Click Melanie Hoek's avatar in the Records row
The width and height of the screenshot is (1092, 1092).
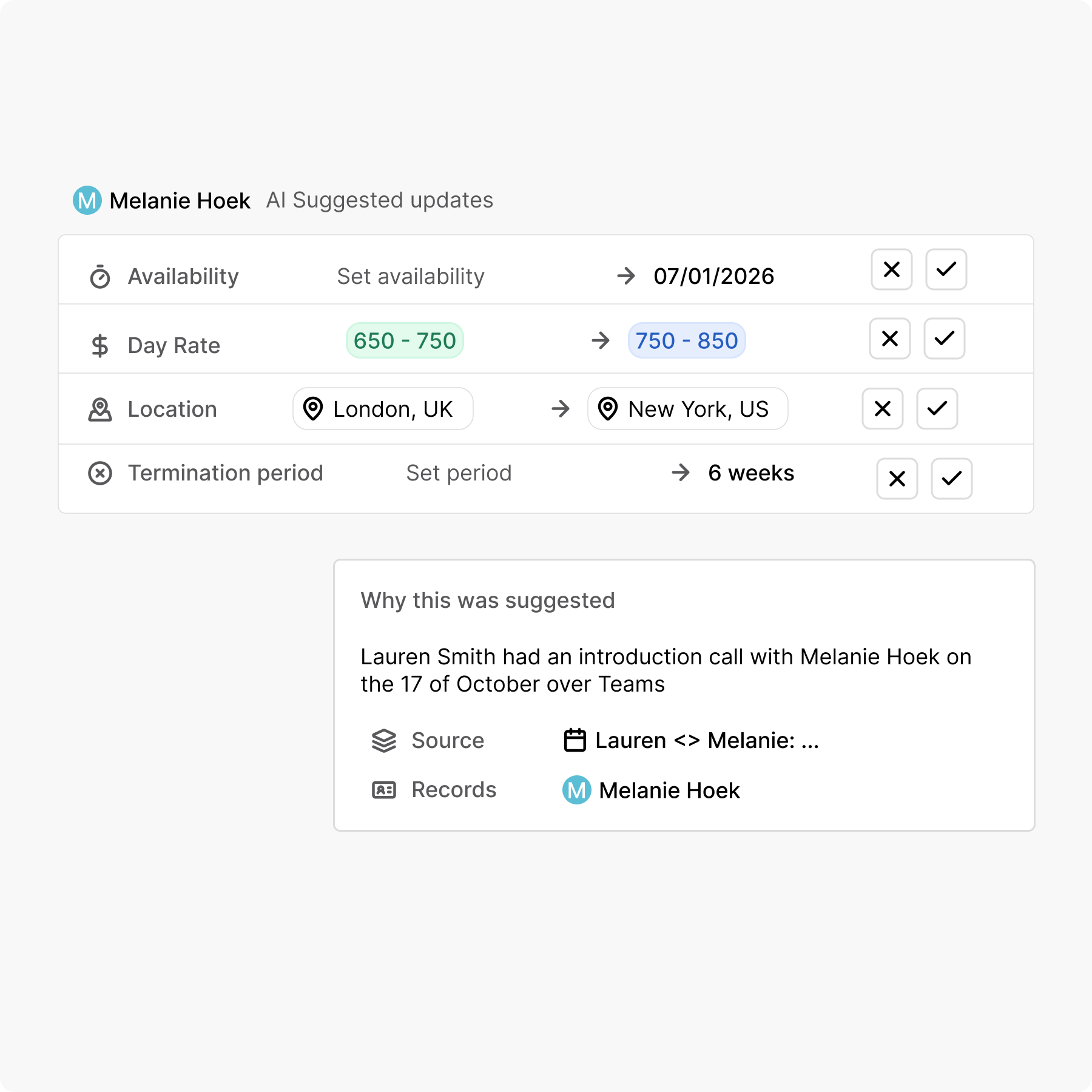click(x=576, y=790)
